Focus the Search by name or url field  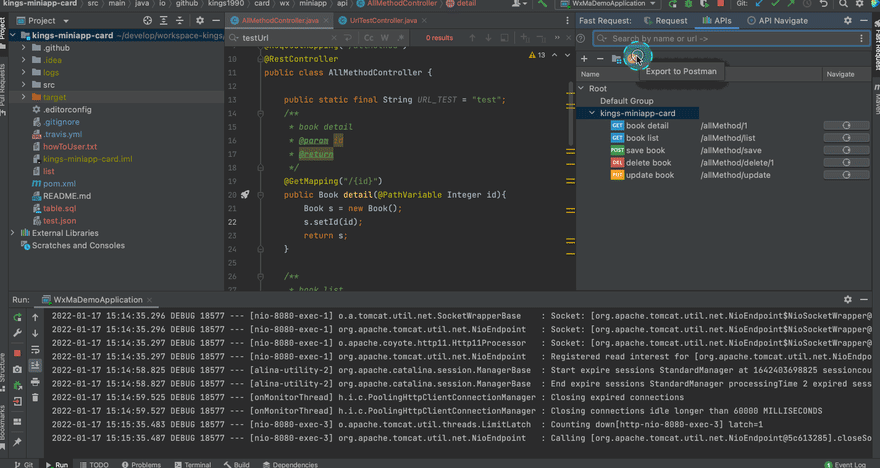point(732,38)
